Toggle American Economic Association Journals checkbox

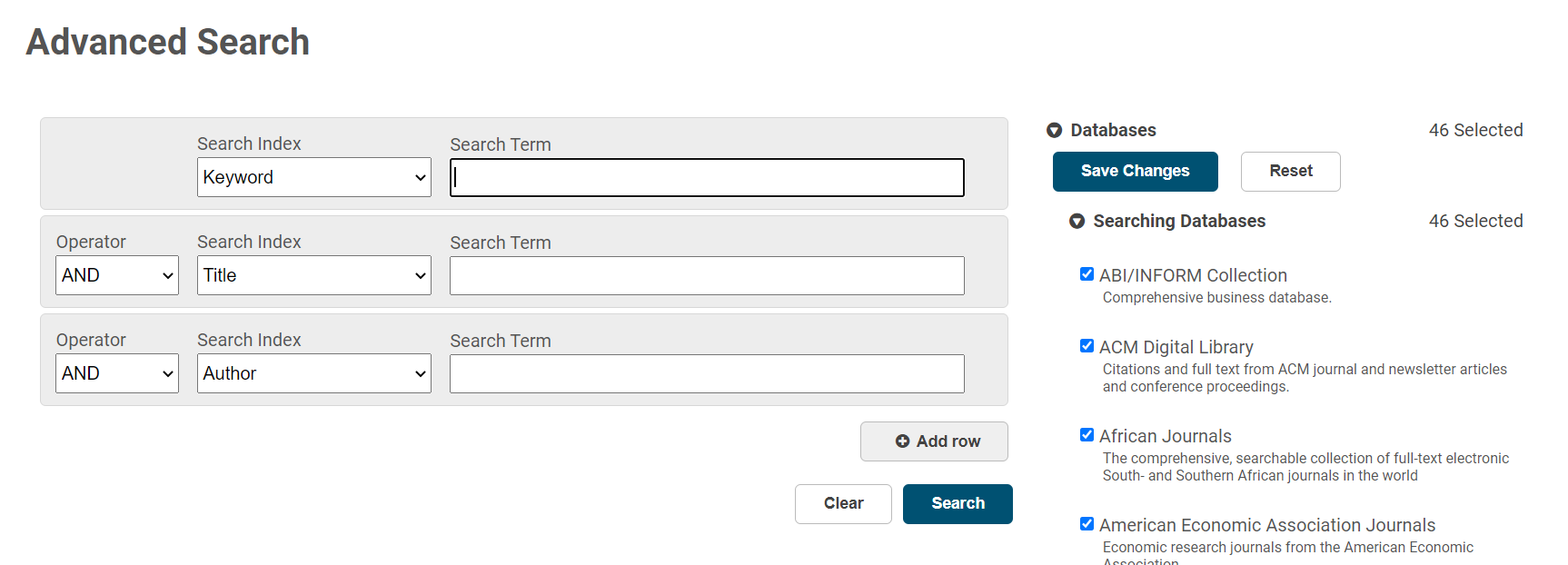(x=1087, y=524)
